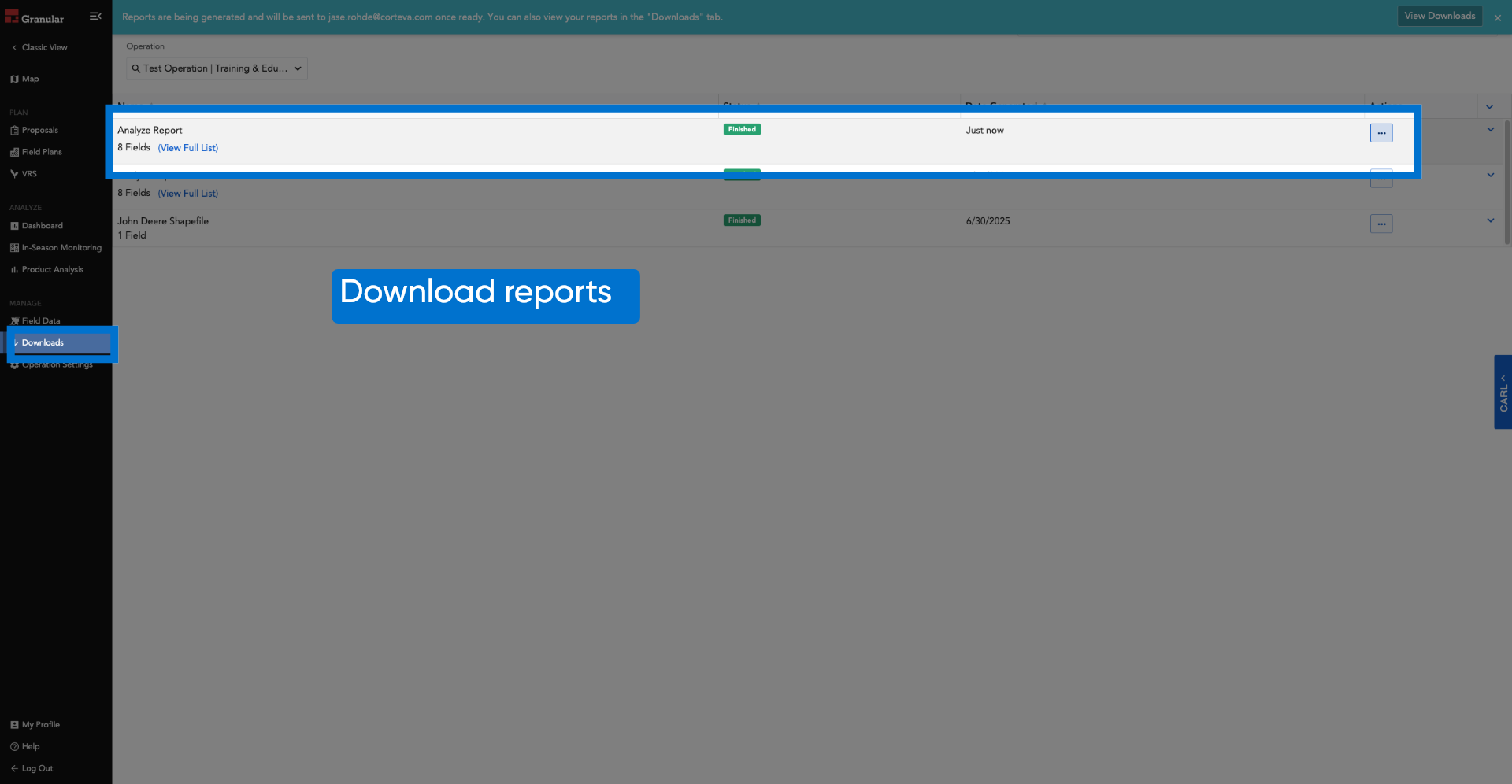
Task: Open the Field Plans page
Action: [x=41, y=151]
